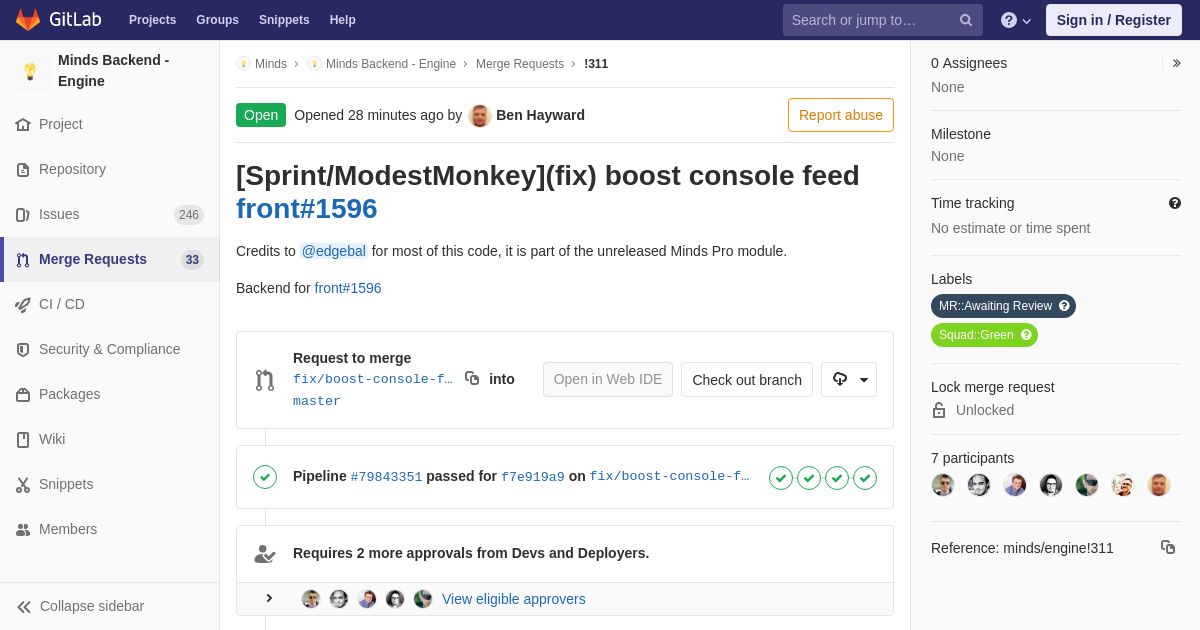This screenshot has height=630, width=1200.
Task: Click help icon on MR::Awaiting Review label
Action: point(1064,306)
